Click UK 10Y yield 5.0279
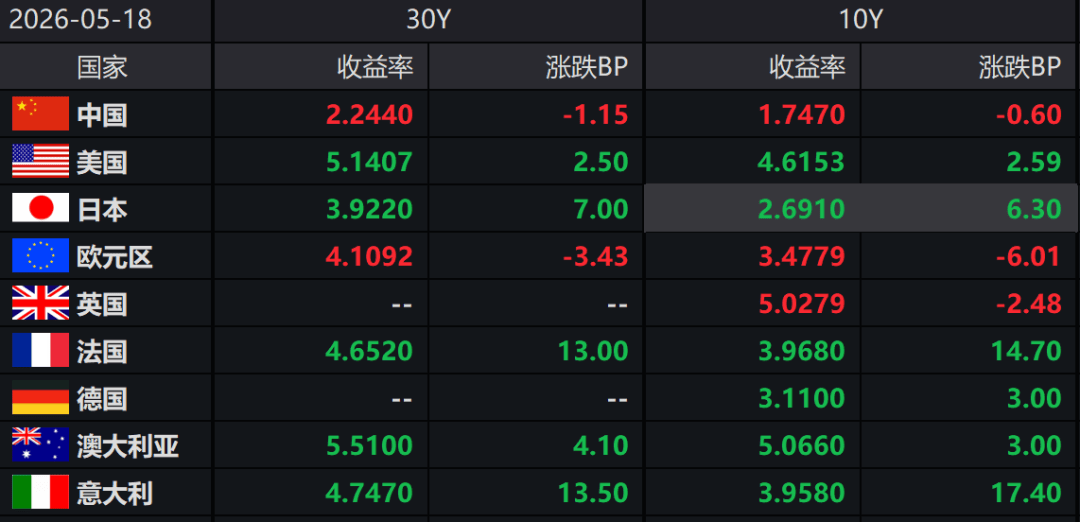Screen dimensions: 1080x522 tap(802, 304)
